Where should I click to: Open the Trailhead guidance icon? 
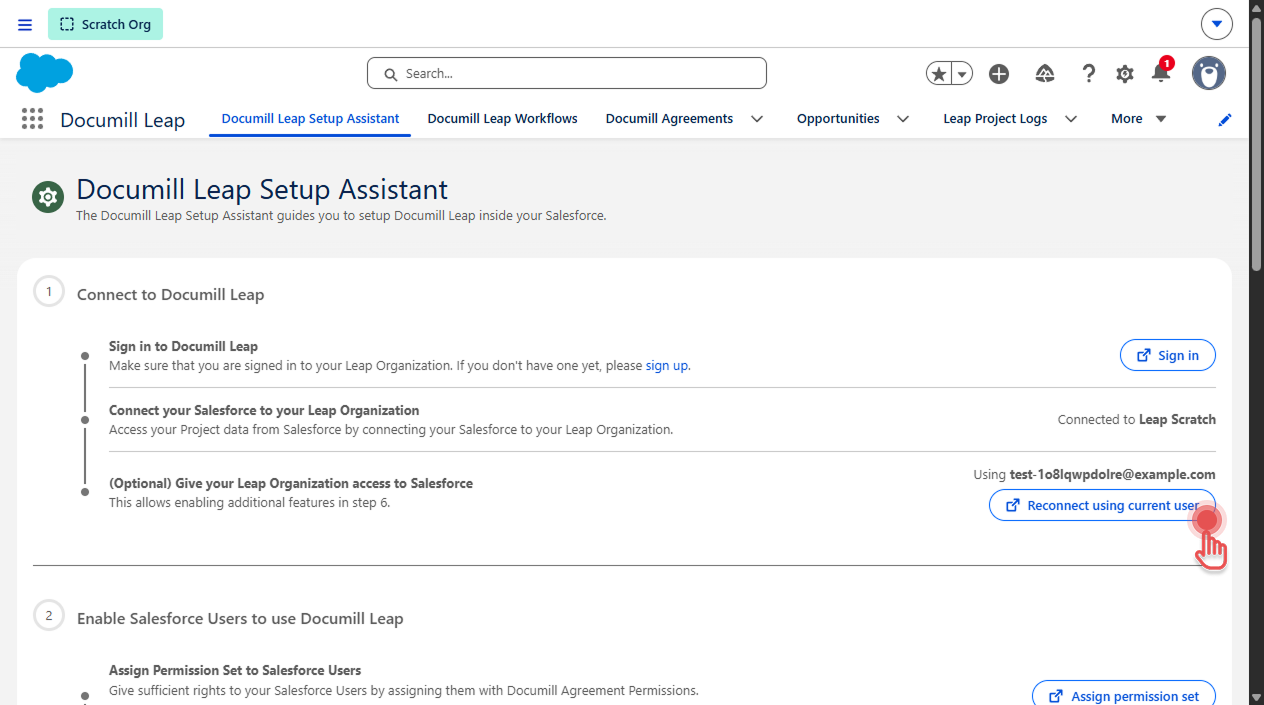(1045, 74)
